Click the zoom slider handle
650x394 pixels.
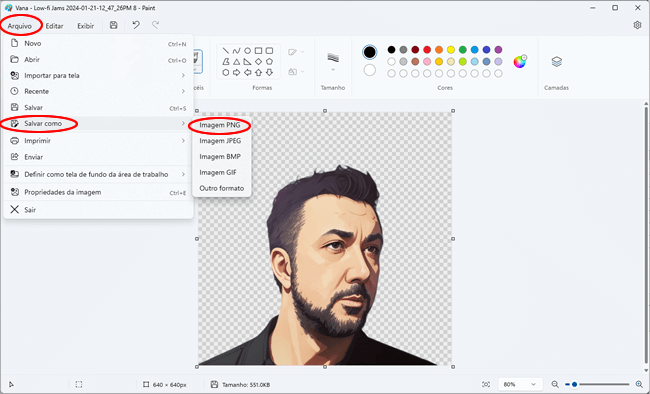pos(574,384)
